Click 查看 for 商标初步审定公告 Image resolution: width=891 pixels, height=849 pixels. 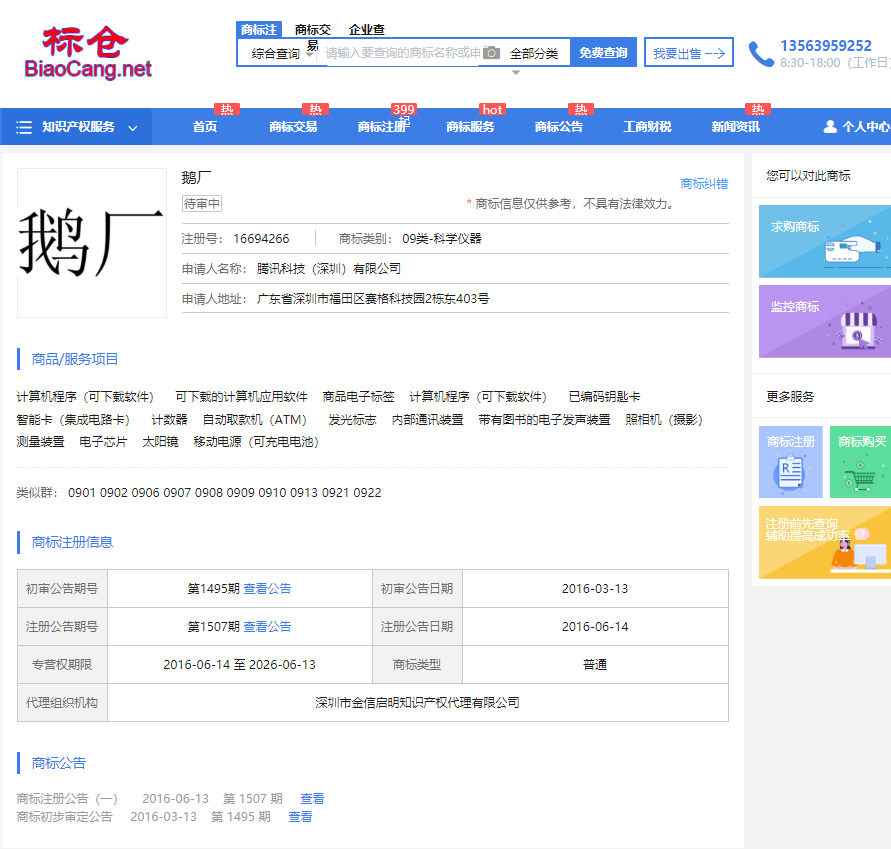[x=300, y=817]
